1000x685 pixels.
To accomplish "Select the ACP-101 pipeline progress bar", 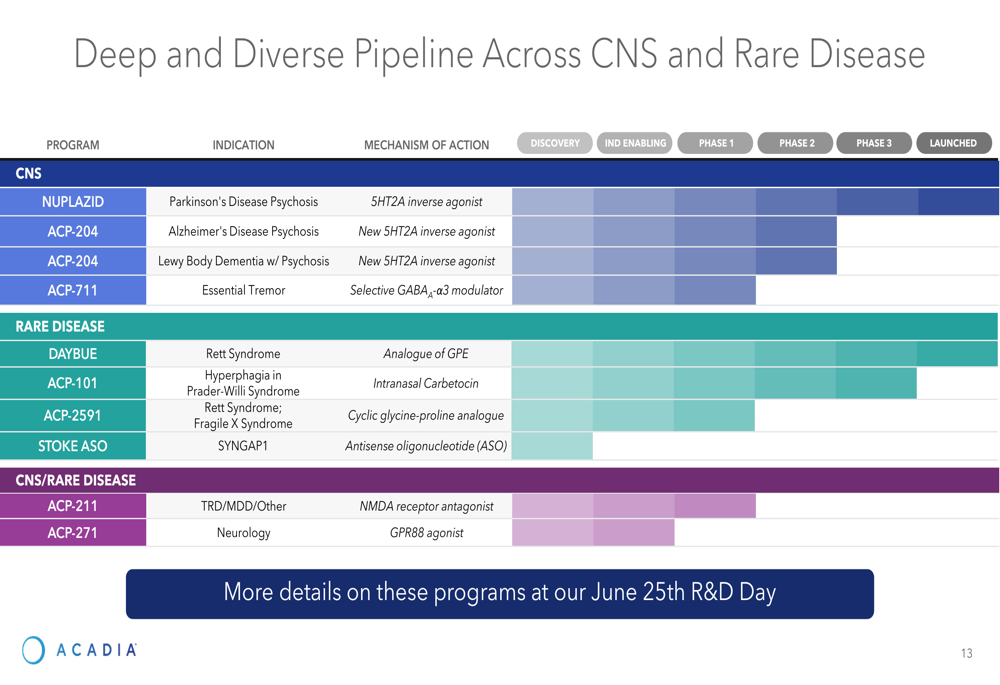I will point(714,383).
